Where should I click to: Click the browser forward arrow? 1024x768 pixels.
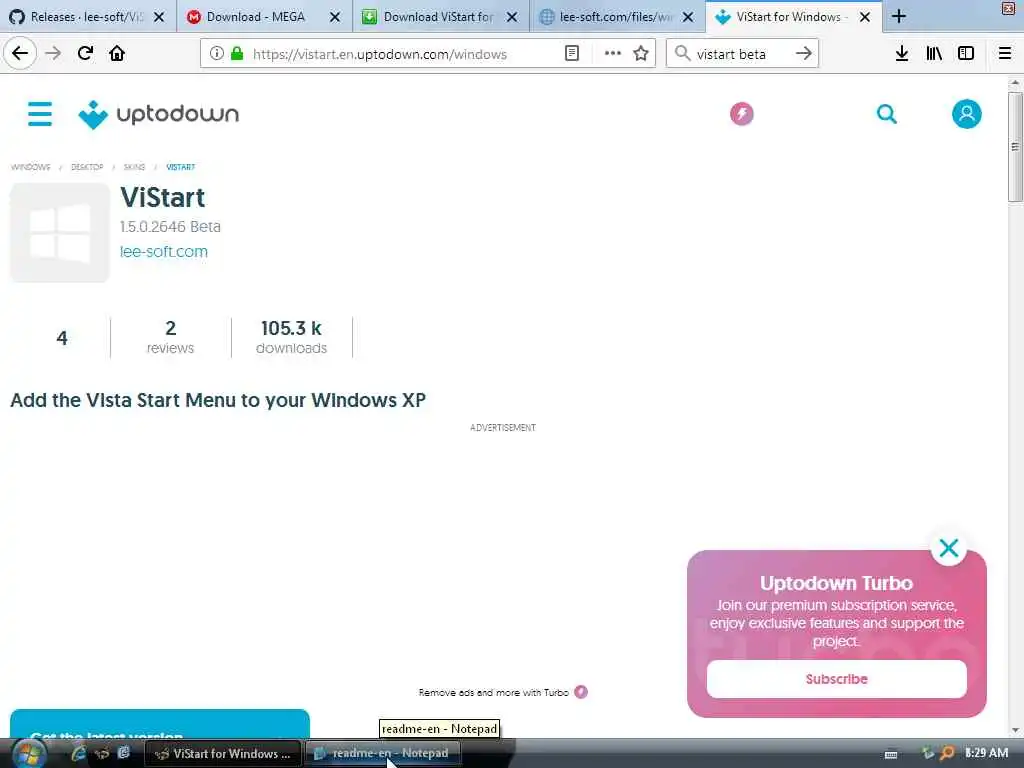click(53, 54)
